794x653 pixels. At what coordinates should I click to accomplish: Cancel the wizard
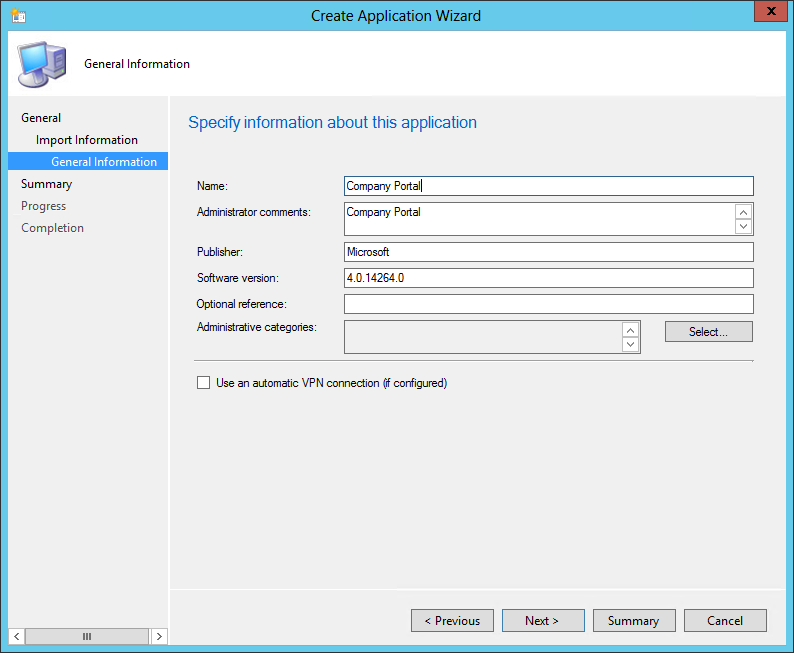coord(725,621)
